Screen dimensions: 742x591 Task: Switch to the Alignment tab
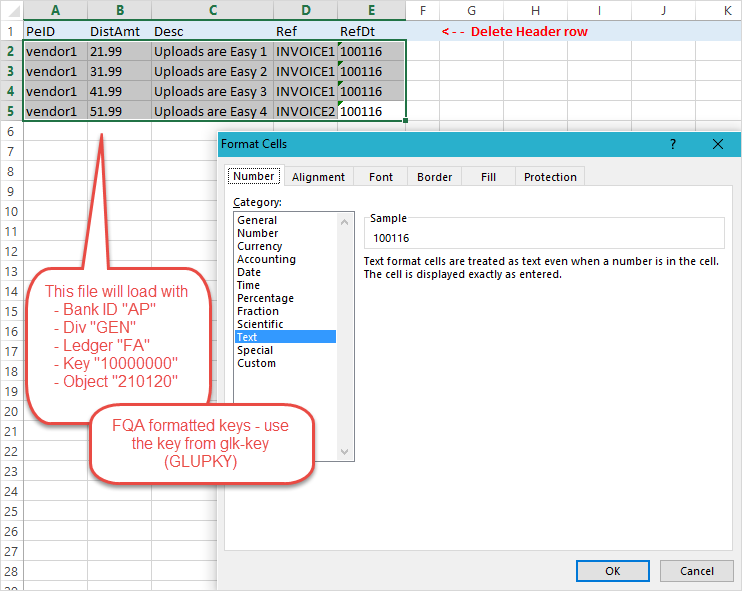tap(318, 177)
